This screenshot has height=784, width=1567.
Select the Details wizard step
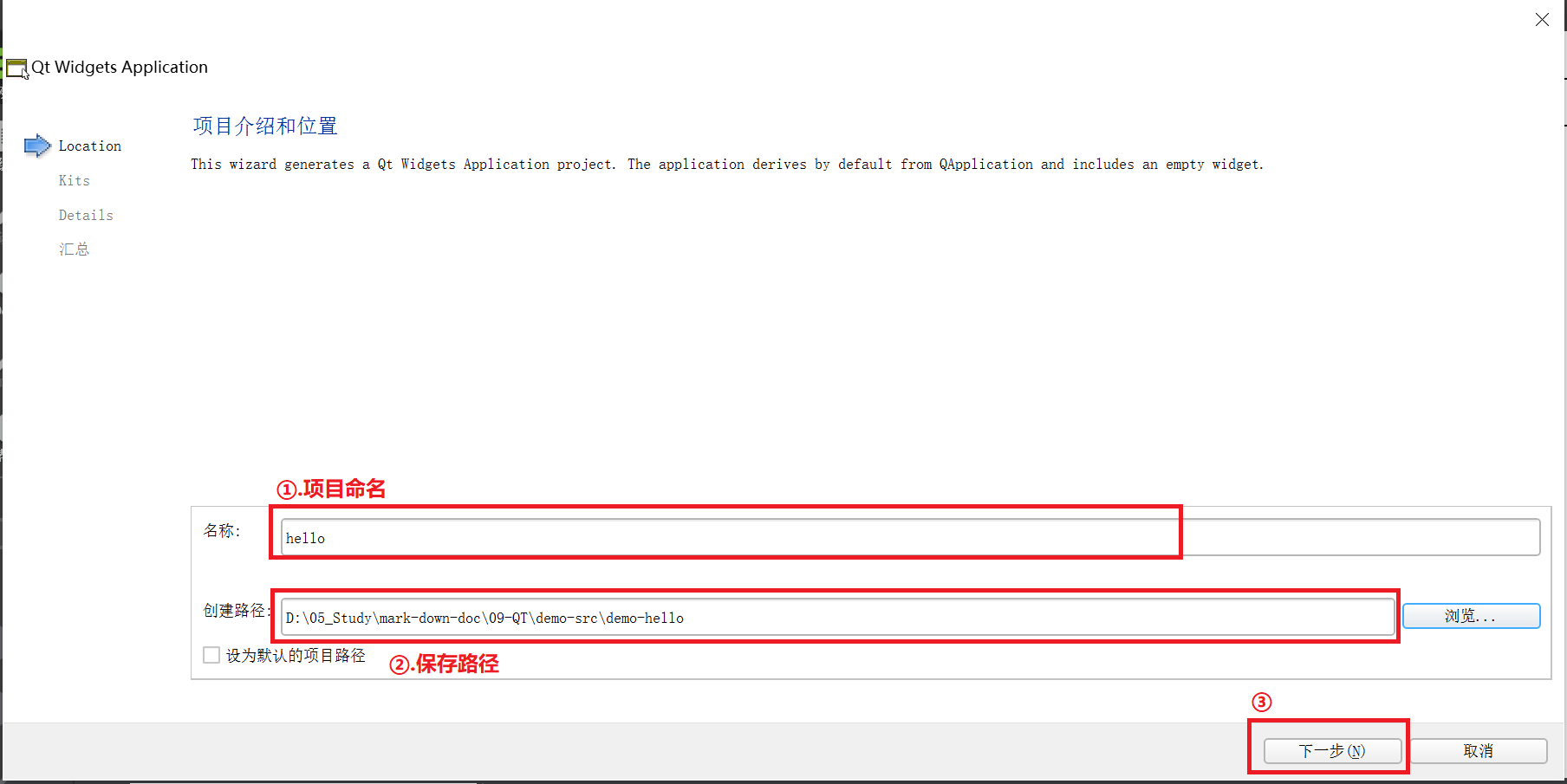pyautogui.click(x=86, y=215)
